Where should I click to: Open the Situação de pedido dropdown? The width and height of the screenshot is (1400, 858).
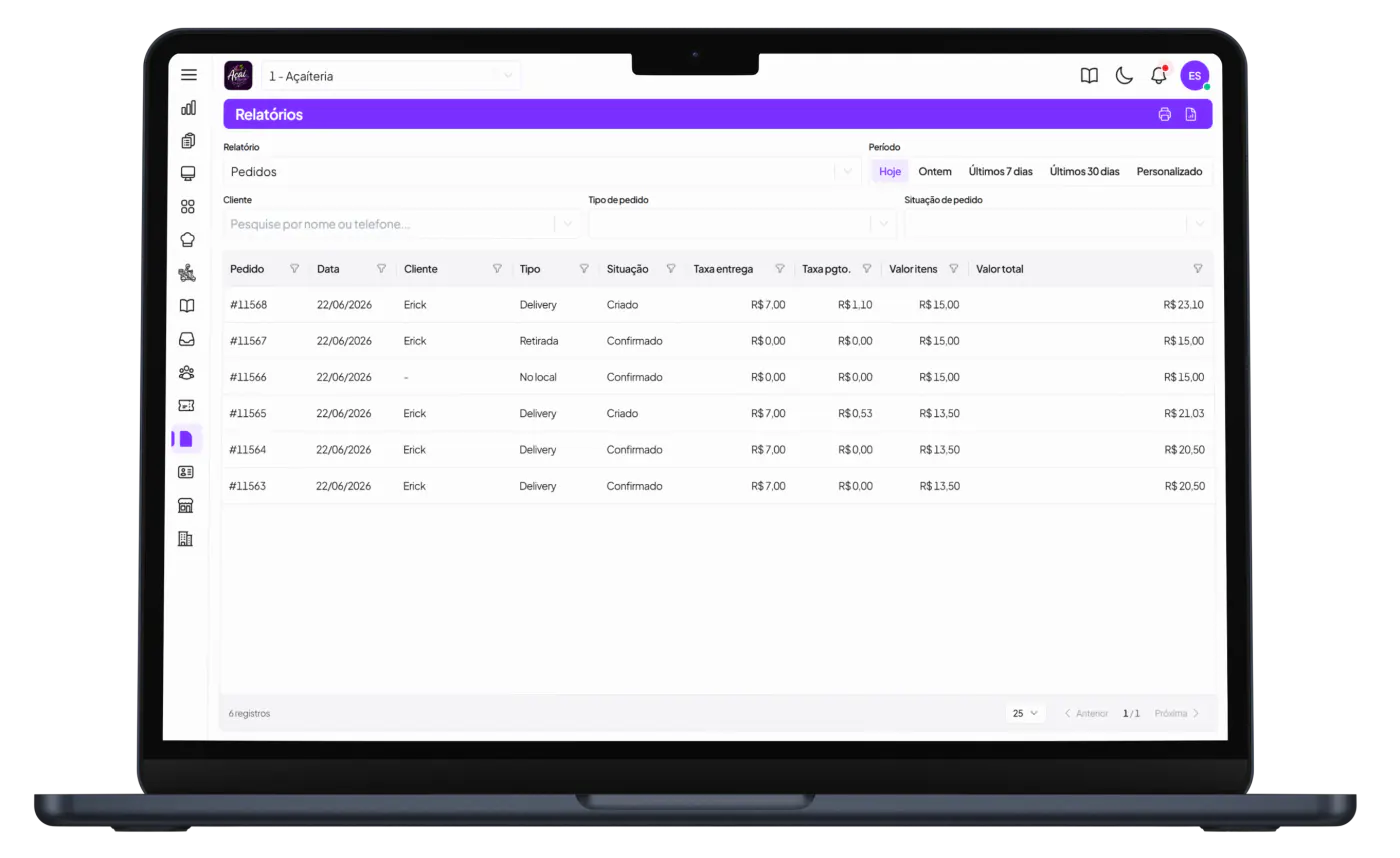tap(1059, 224)
